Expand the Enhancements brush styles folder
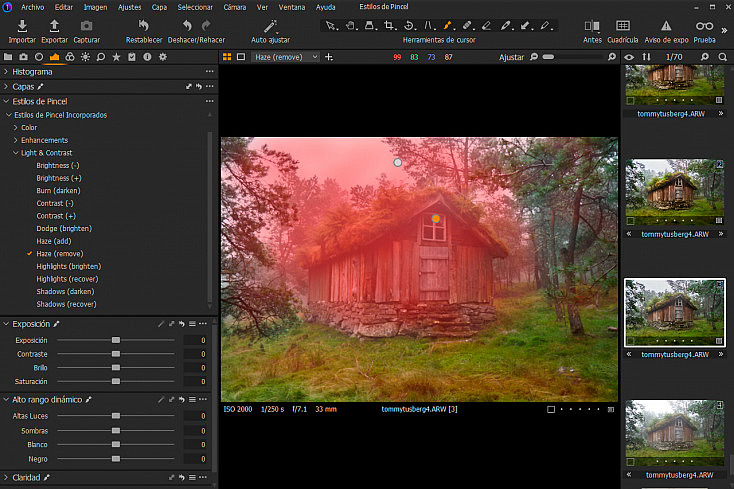Image resolution: width=734 pixels, height=489 pixels. pyautogui.click(x=15, y=140)
